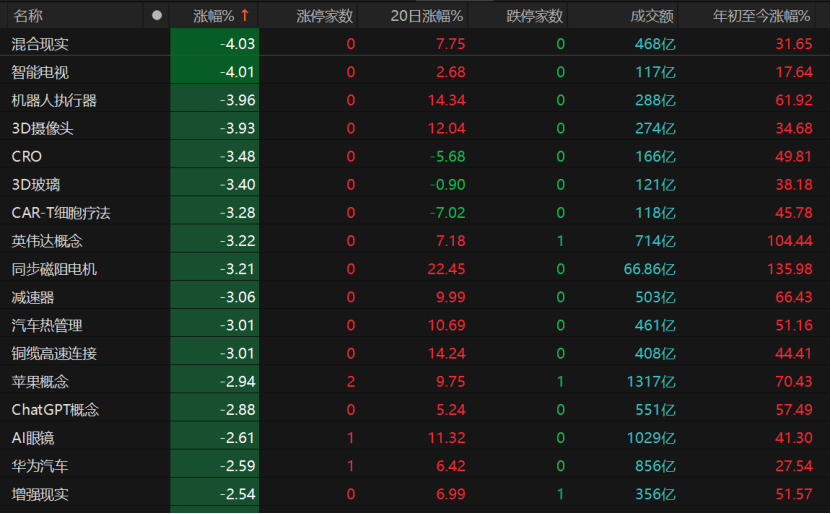831x514 pixels.
Task: Sort by 跌停家数 column header
Action: click(534, 16)
